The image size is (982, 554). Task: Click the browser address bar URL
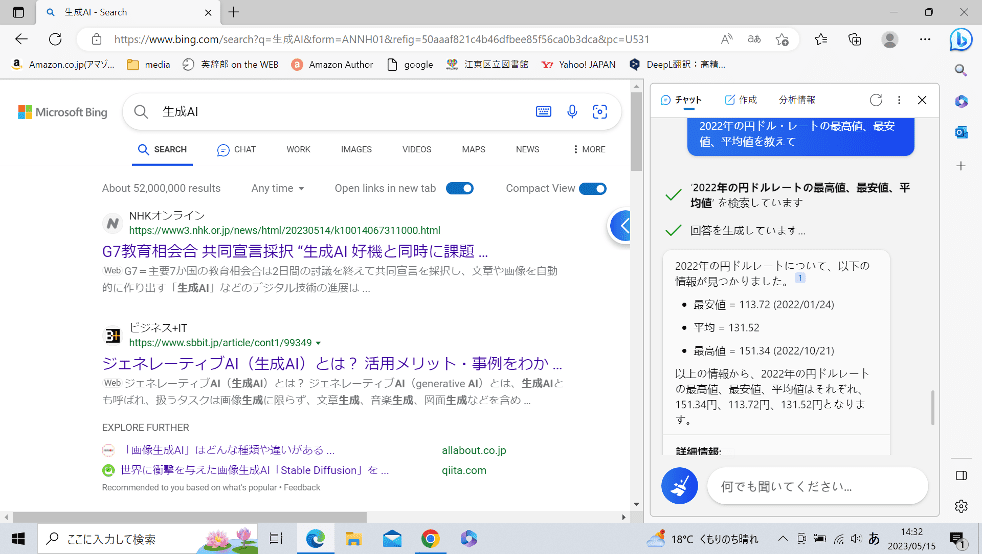click(x=381, y=39)
